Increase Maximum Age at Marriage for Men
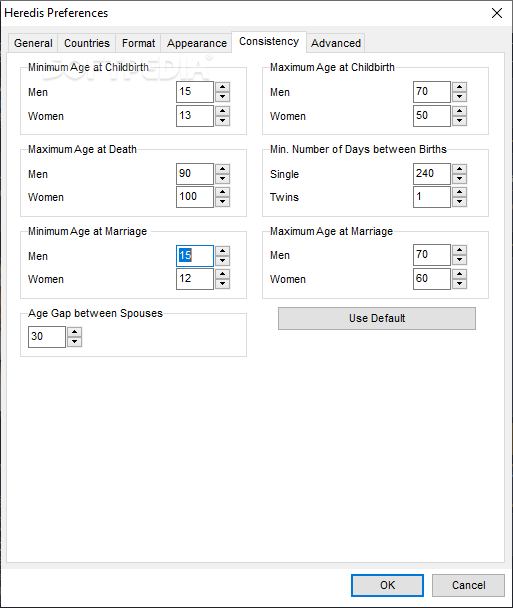 tap(459, 250)
